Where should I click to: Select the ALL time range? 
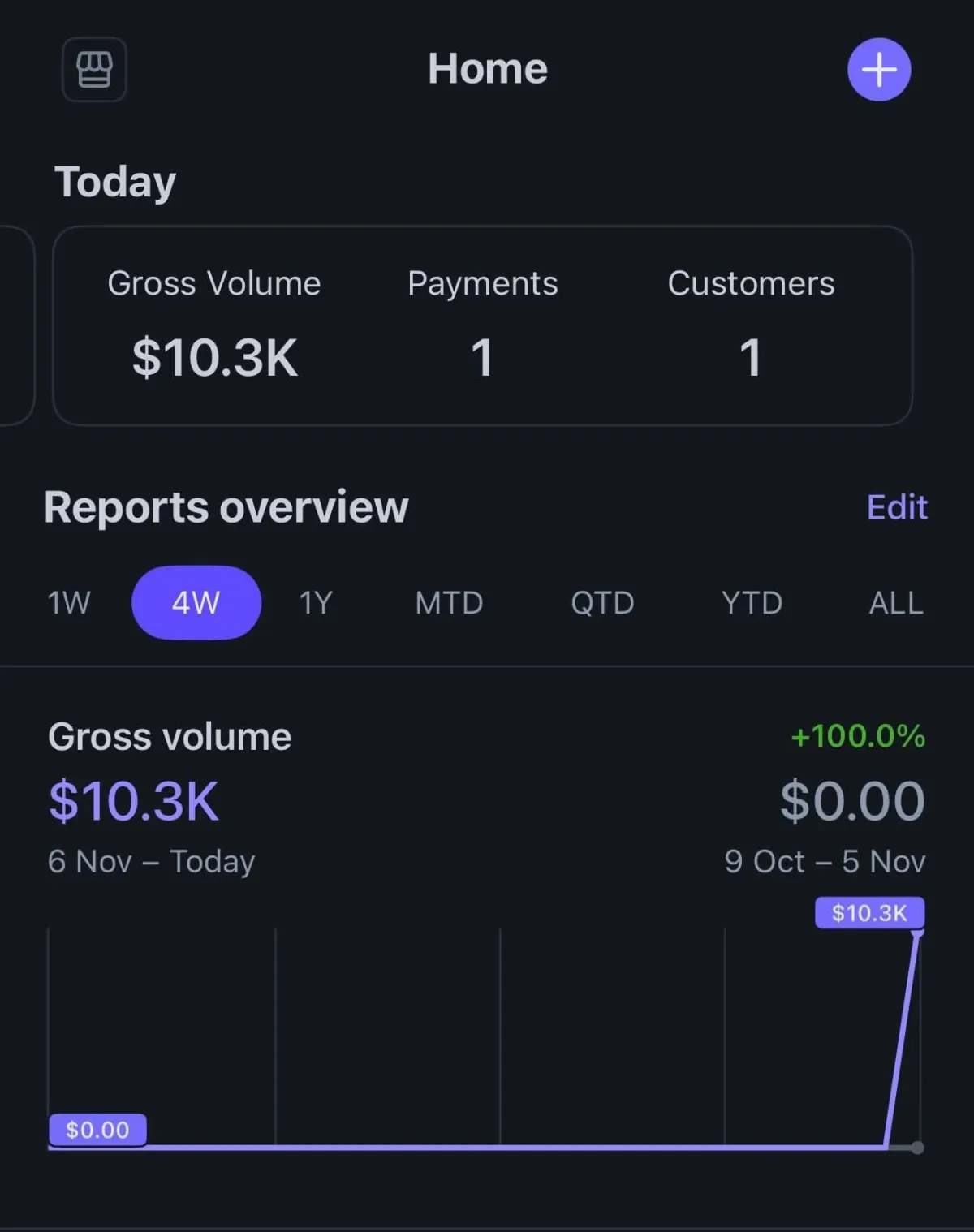coord(896,603)
